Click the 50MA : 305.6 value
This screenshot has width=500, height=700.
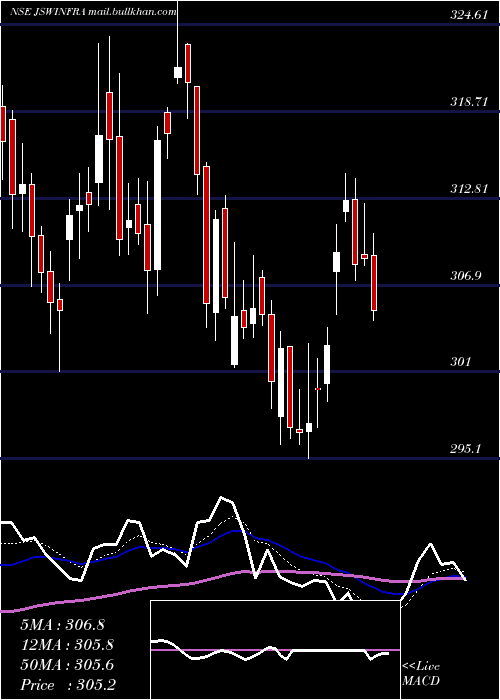pyautogui.click(x=67, y=665)
